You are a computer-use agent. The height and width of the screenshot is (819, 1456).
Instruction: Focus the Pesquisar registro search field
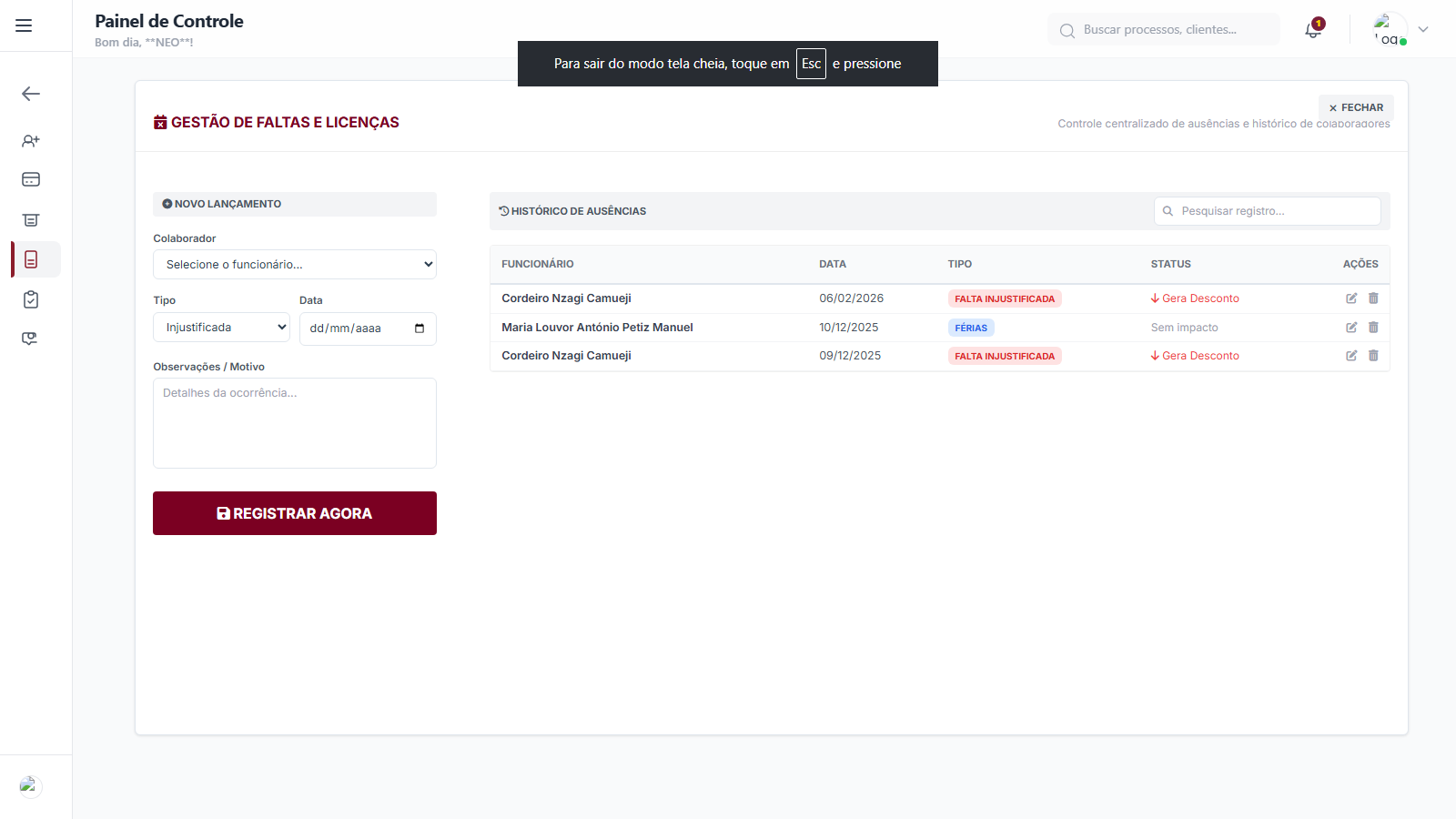click(x=1274, y=211)
